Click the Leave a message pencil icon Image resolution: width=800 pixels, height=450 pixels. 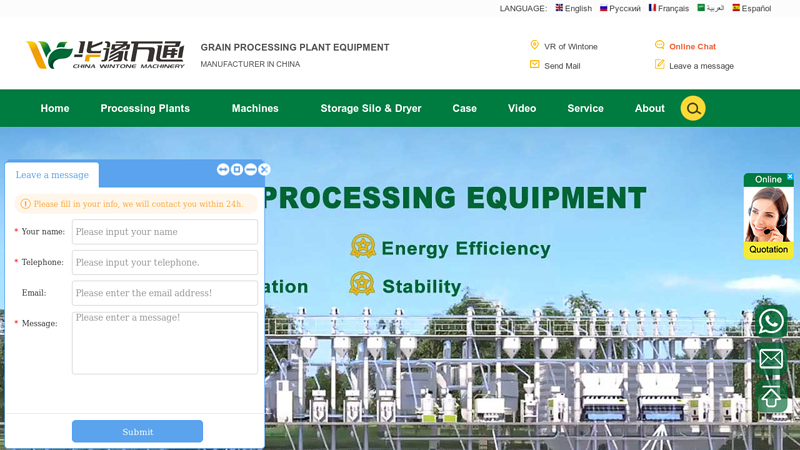(660, 64)
